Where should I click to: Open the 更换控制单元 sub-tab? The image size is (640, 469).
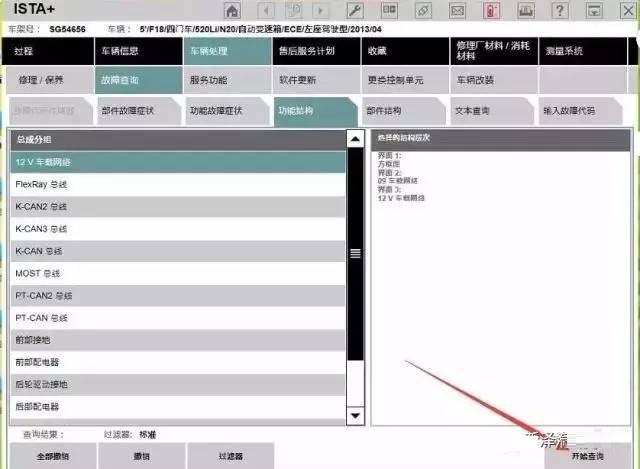coord(405,80)
